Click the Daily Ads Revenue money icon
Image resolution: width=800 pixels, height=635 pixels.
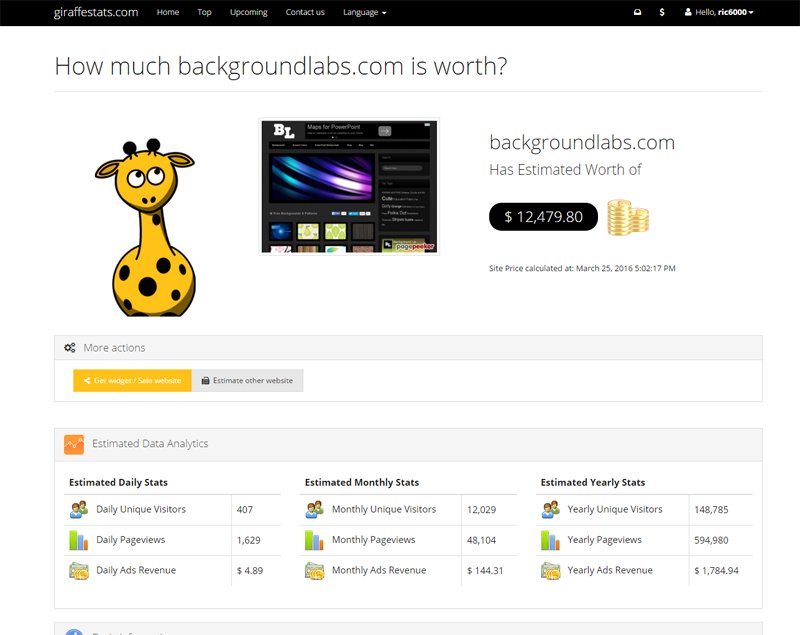[x=79, y=571]
